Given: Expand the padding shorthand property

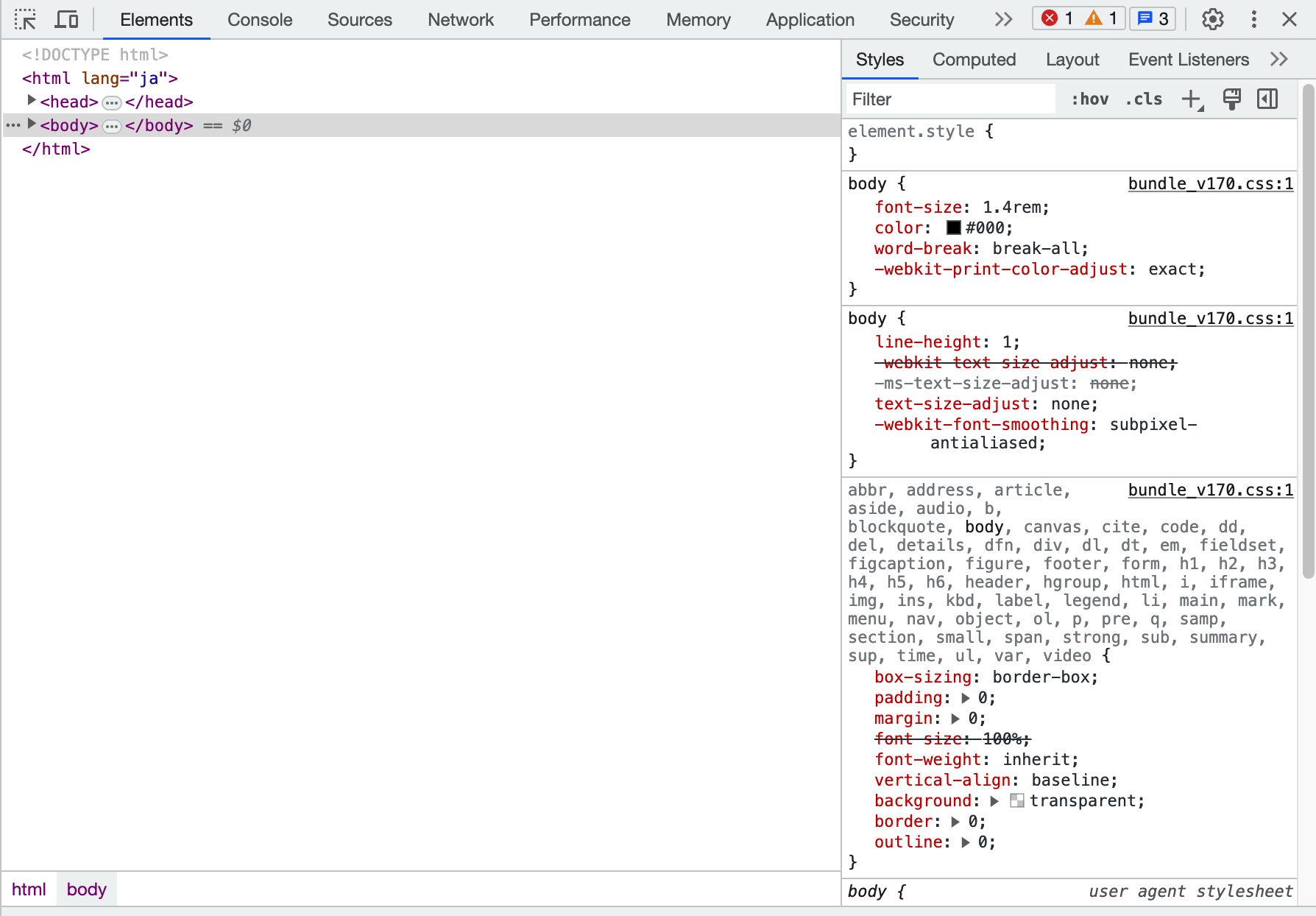Looking at the screenshot, I should tap(965, 698).
